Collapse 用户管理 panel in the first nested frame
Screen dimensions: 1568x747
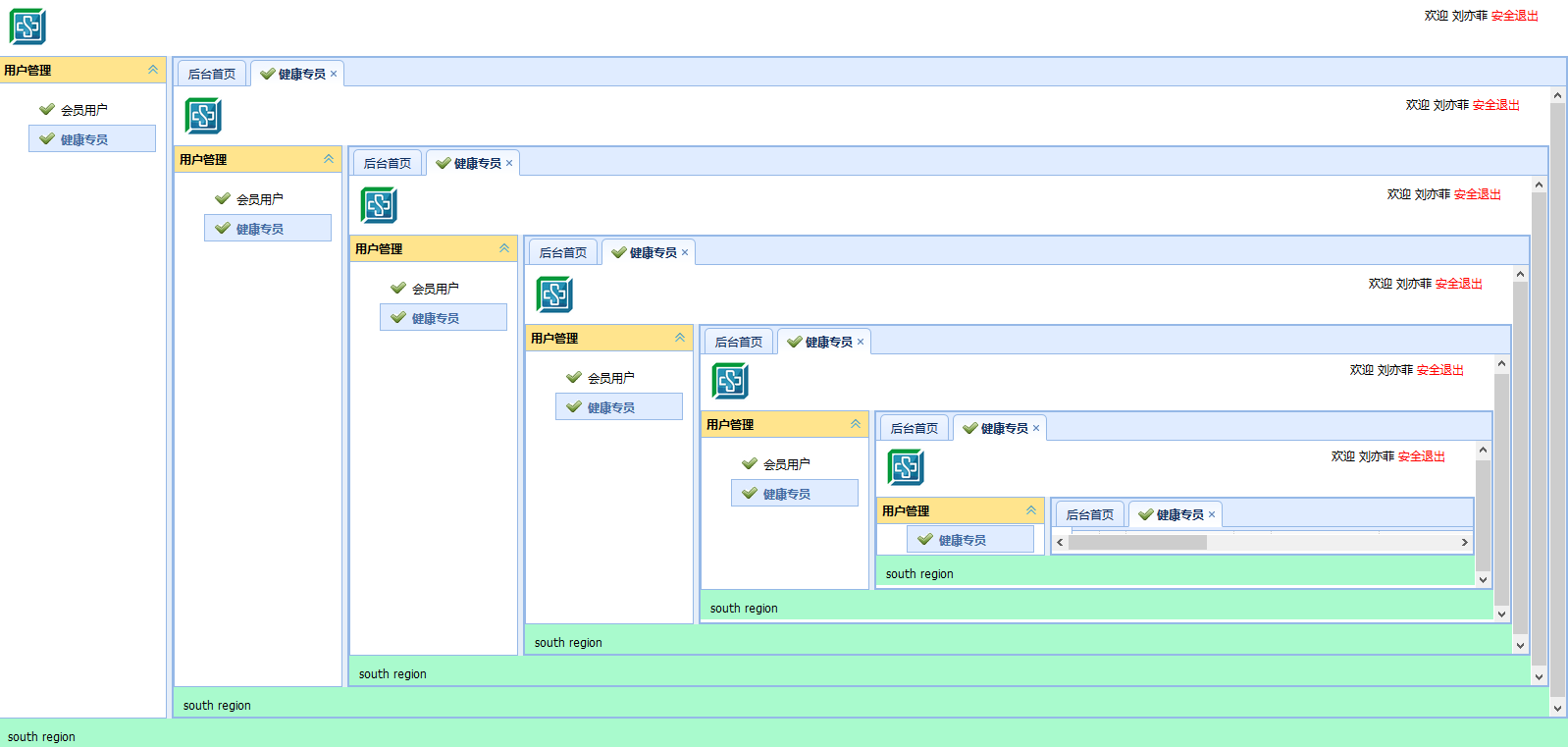(x=329, y=159)
